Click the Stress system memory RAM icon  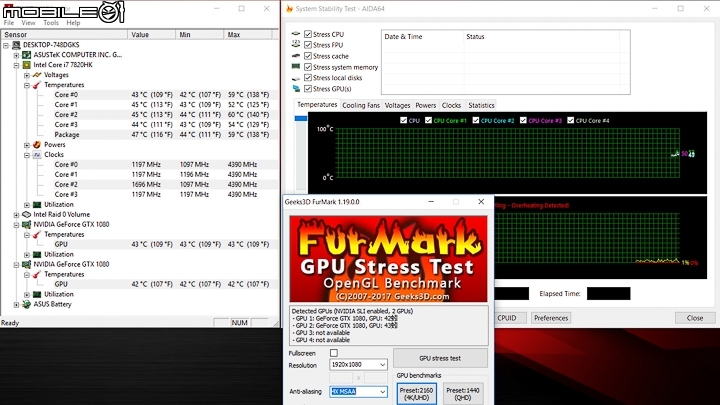click(296, 67)
